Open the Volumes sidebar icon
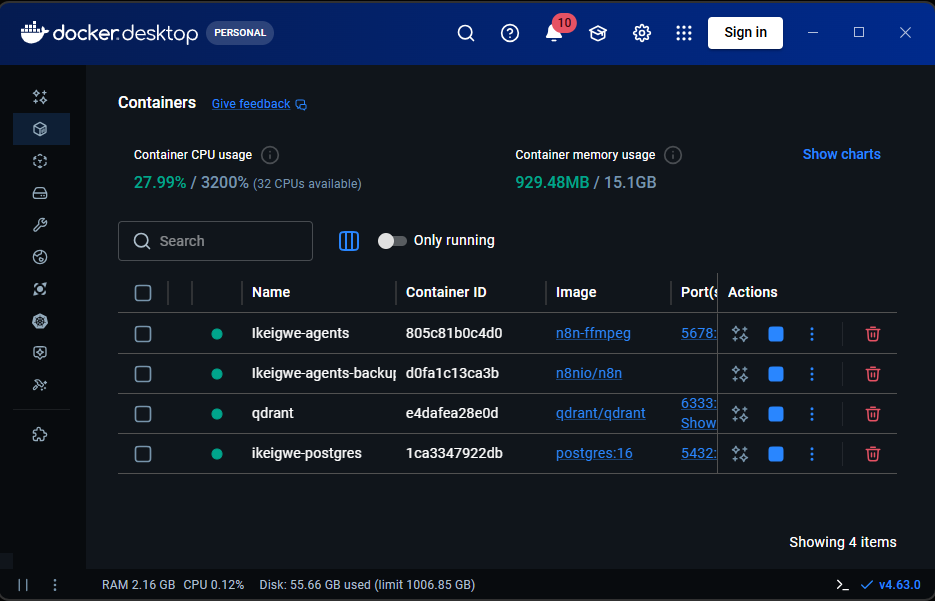 point(40,193)
